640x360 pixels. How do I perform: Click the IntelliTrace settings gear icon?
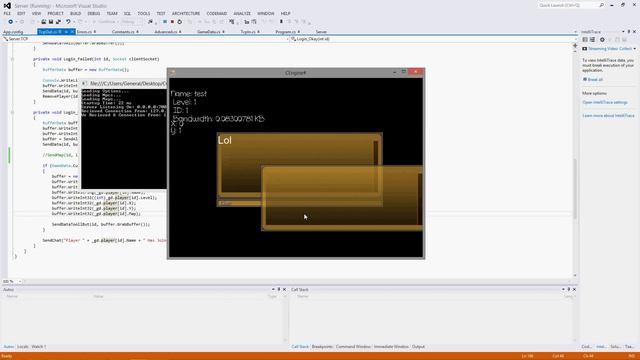pyautogui.click(x=602, y=40)
